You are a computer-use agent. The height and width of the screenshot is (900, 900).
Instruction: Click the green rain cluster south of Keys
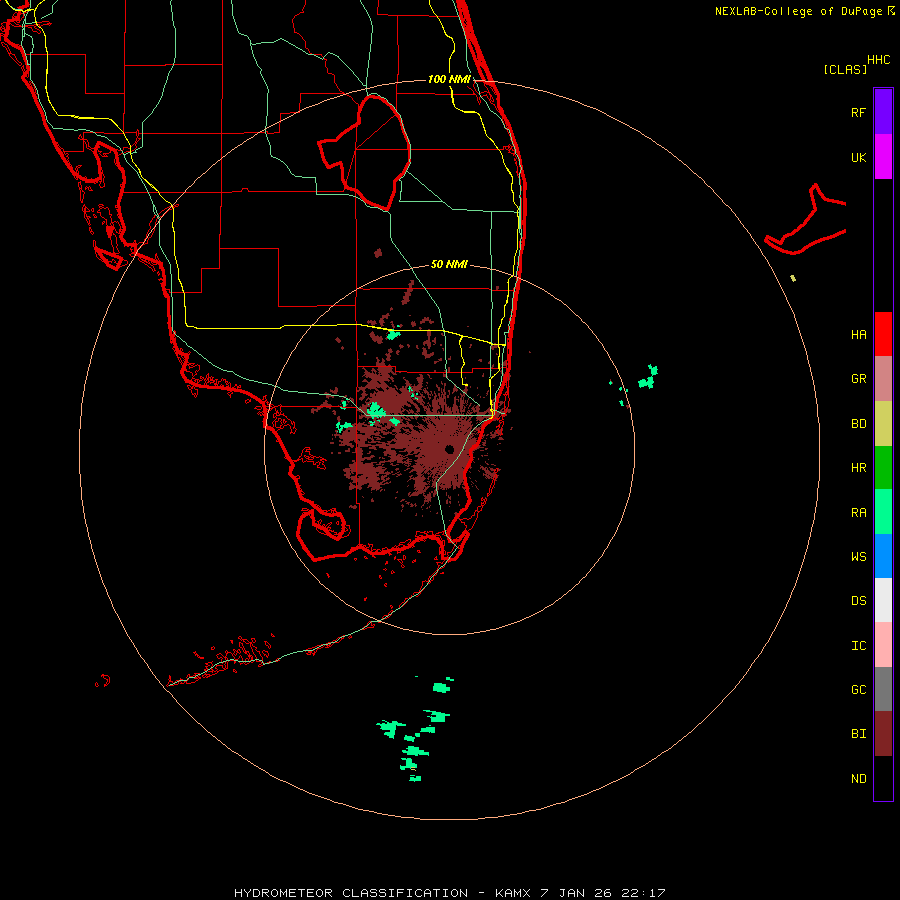(x=415, y=728)
